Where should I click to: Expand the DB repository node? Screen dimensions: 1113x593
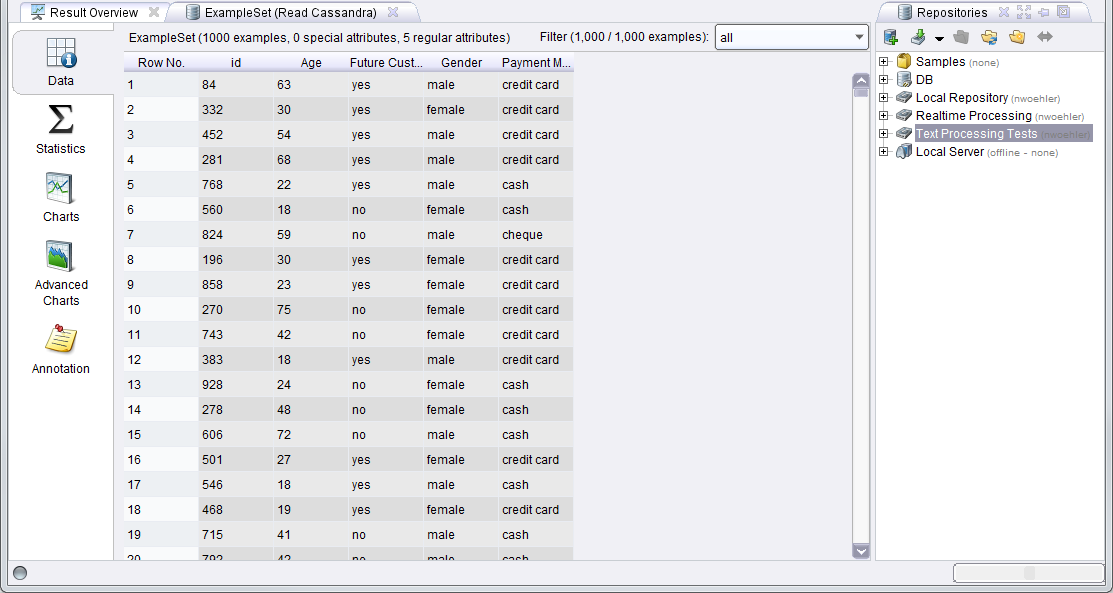tap(884, 80)
